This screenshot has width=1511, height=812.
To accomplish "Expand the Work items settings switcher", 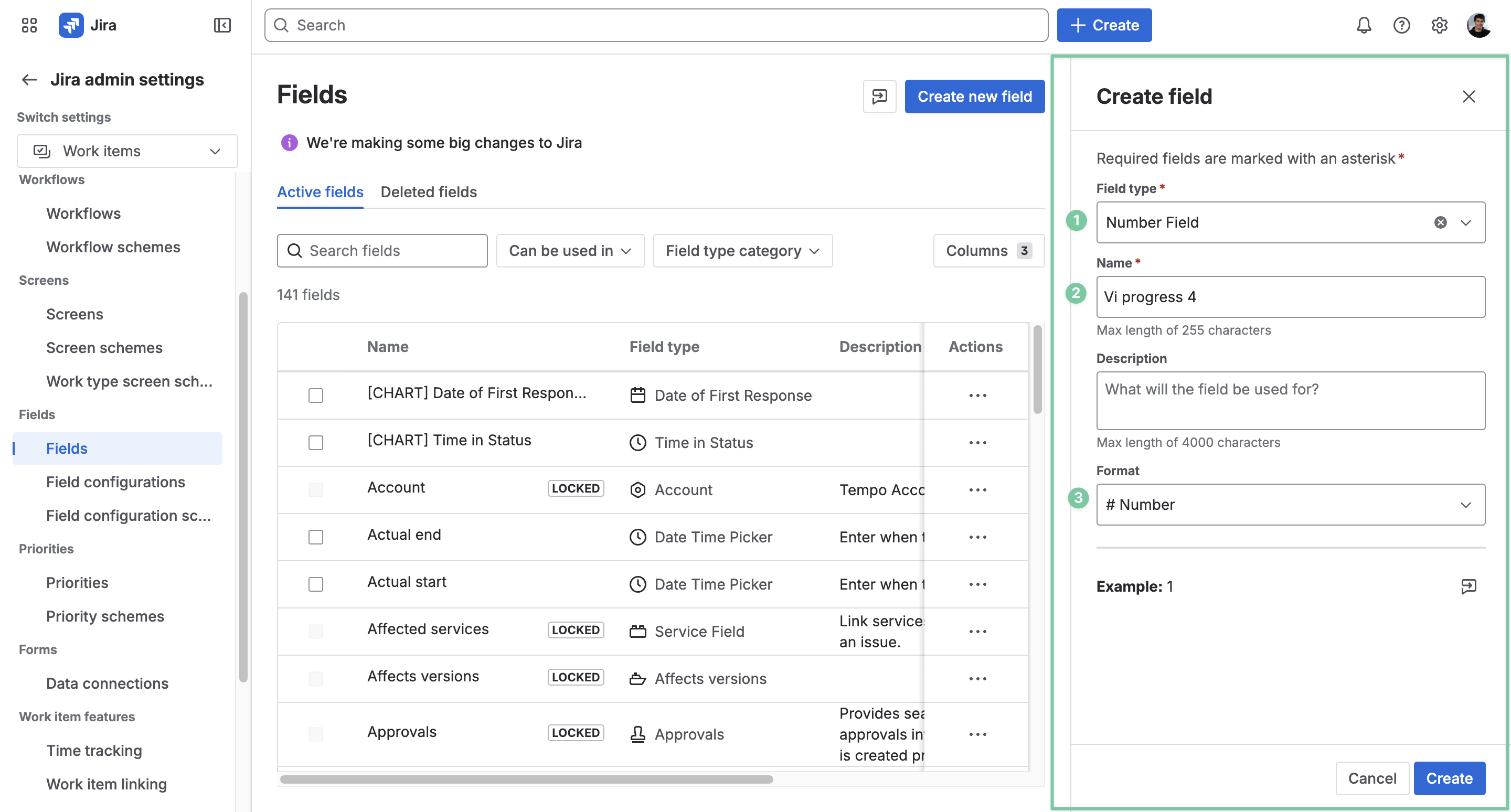I will pyautogui.click(x=127, y=151).
